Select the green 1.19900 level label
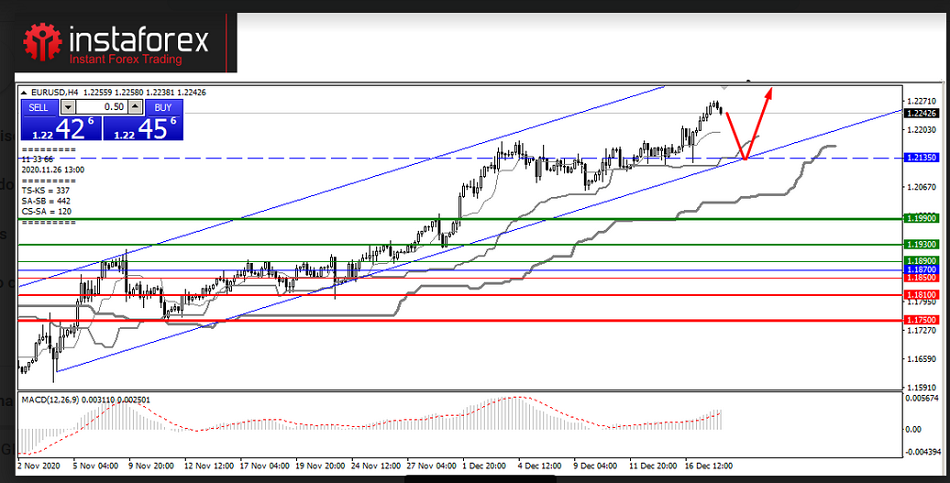 click(921, 218)
